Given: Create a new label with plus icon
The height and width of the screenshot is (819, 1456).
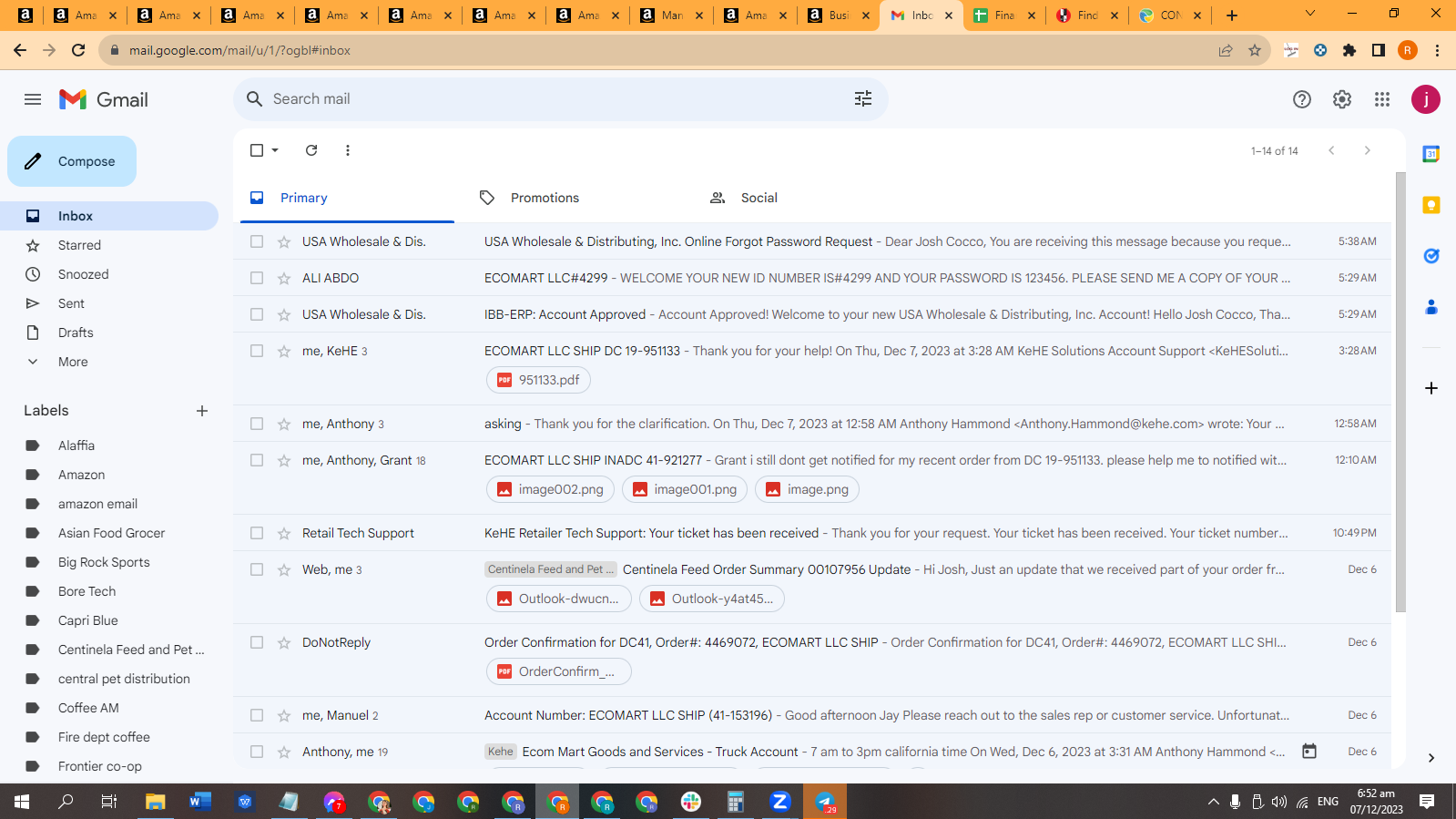Looking at the screenshot, I should click(x=202, y=411).
